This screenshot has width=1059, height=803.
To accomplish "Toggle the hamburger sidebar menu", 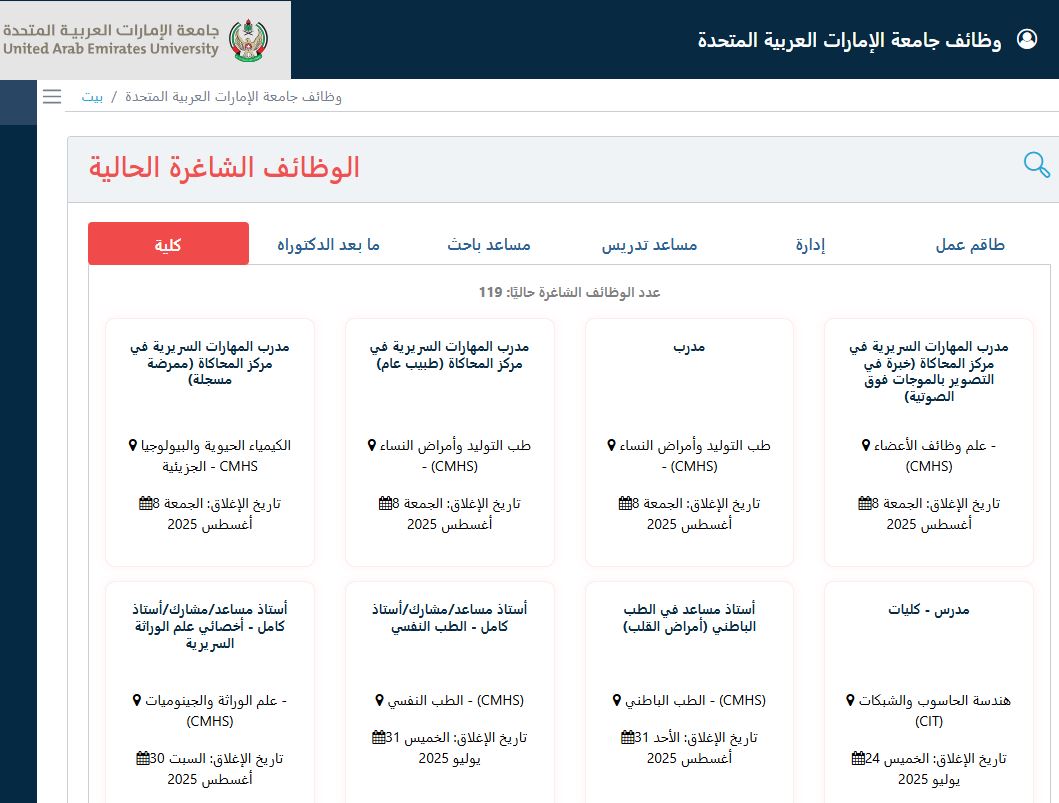I will point(52,96).
